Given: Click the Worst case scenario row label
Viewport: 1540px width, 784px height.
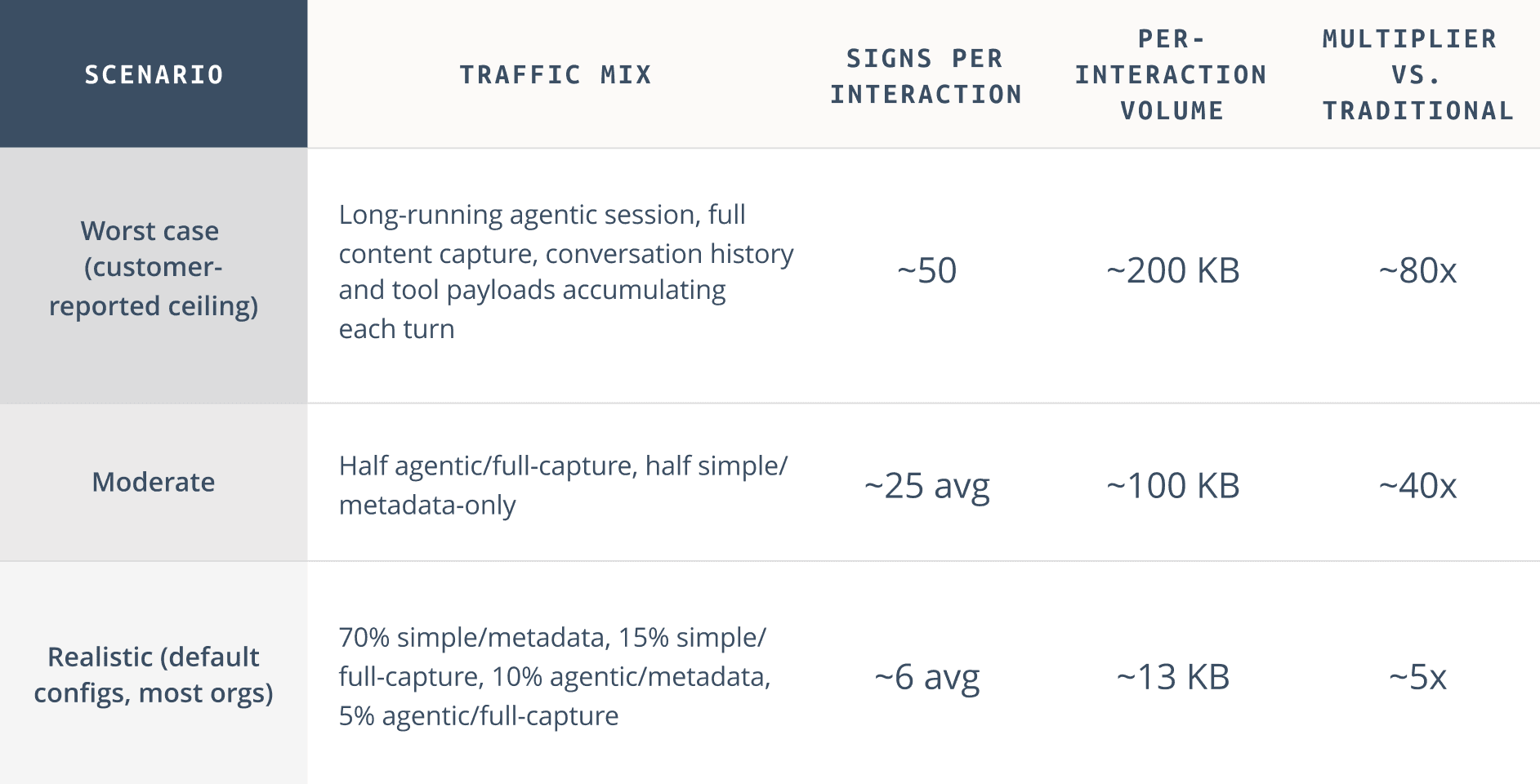Looking at the screenshot, I should tap(154, 268).
